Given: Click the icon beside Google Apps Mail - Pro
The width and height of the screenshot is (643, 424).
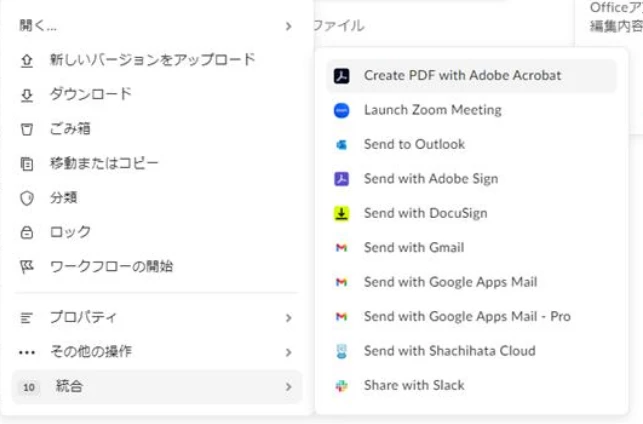Looking at the screenshot, I should point(341,317).
